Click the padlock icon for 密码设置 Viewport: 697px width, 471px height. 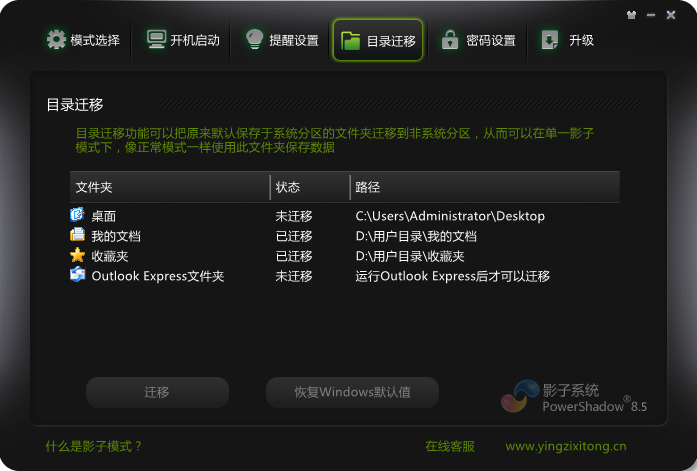click(450, 40)
